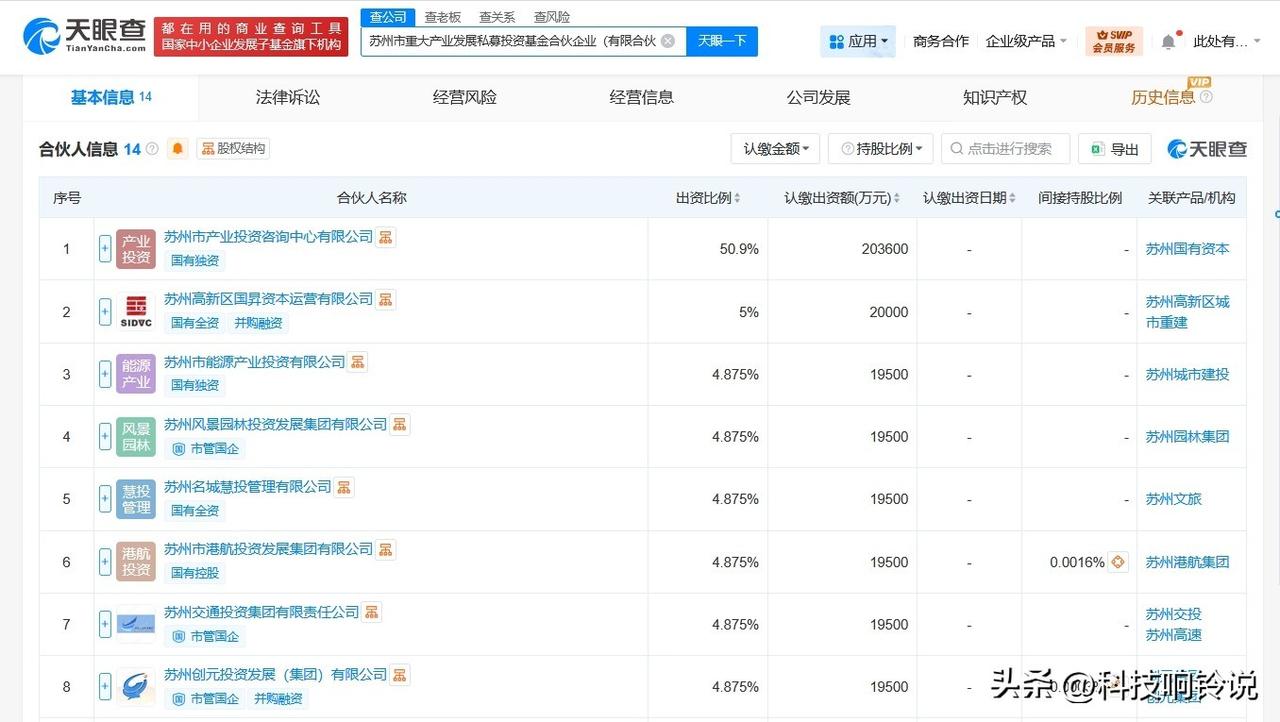
Task: Expand row 6 苏州市港航投资发展集团
Action: pyautogui.click(x=105, y=562)
